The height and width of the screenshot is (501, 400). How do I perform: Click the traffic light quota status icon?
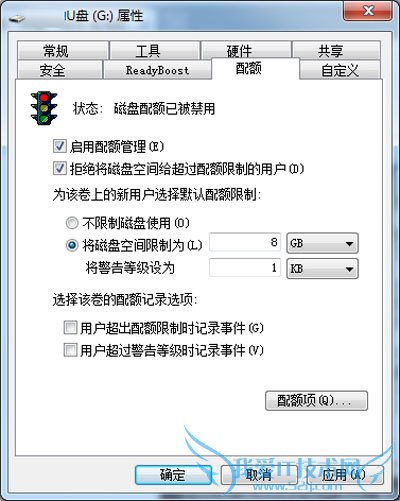coord(44,108)
